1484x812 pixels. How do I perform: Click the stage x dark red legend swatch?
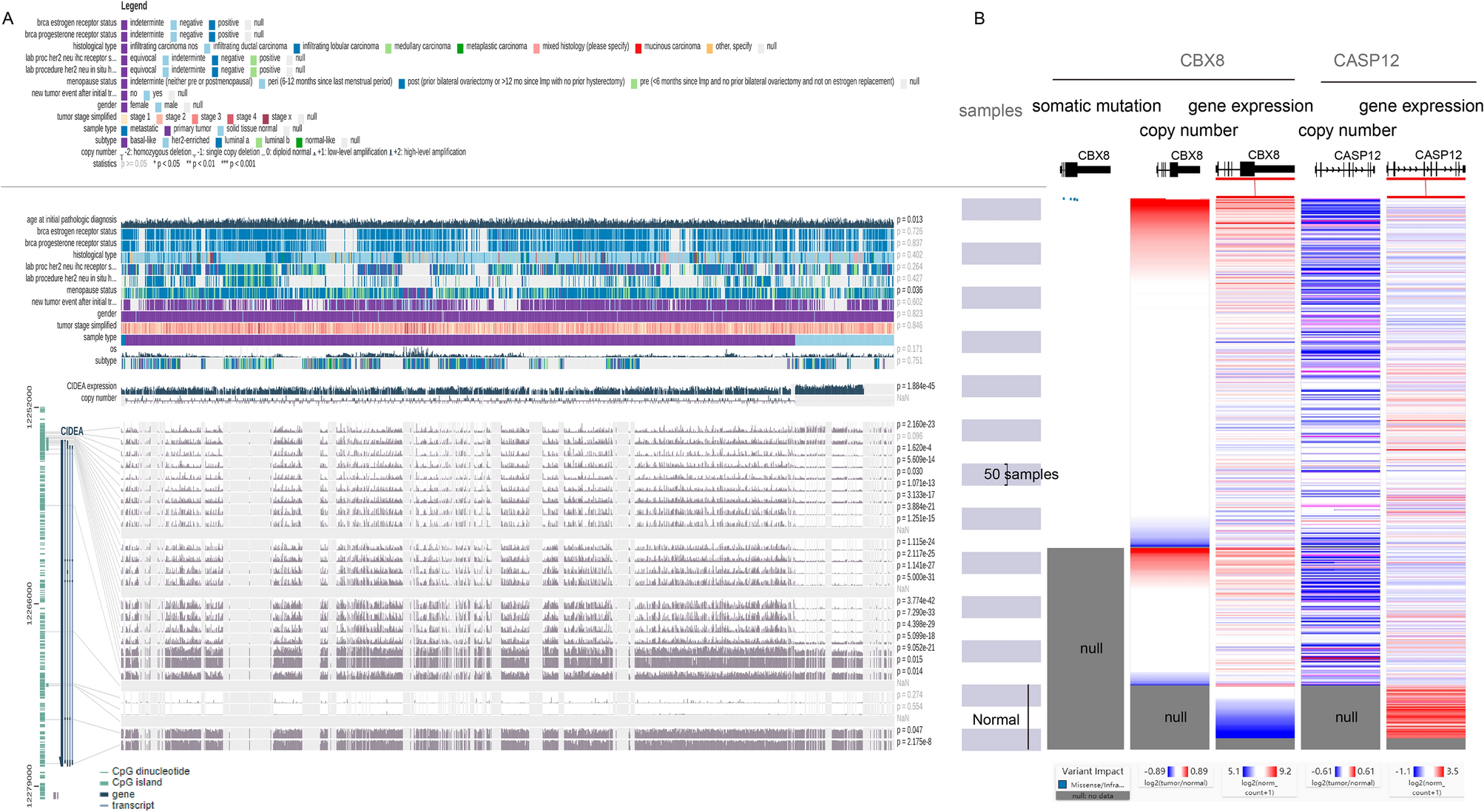[x=266, y=118]
